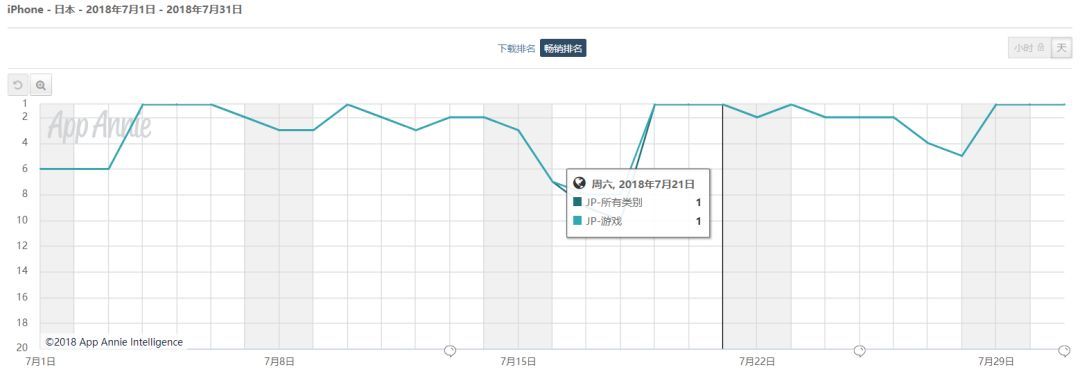
Task: Reset the chart zoom with the undo icon
Action: click(x=18, y=85)
